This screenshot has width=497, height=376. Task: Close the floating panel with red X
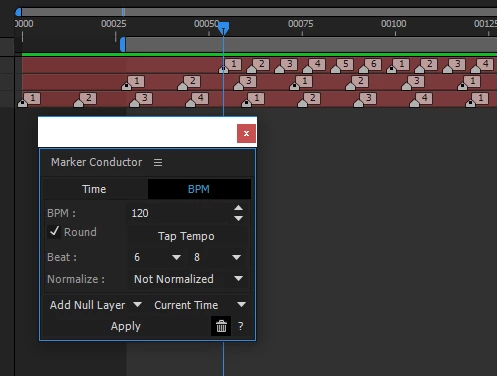coord(246,133)
